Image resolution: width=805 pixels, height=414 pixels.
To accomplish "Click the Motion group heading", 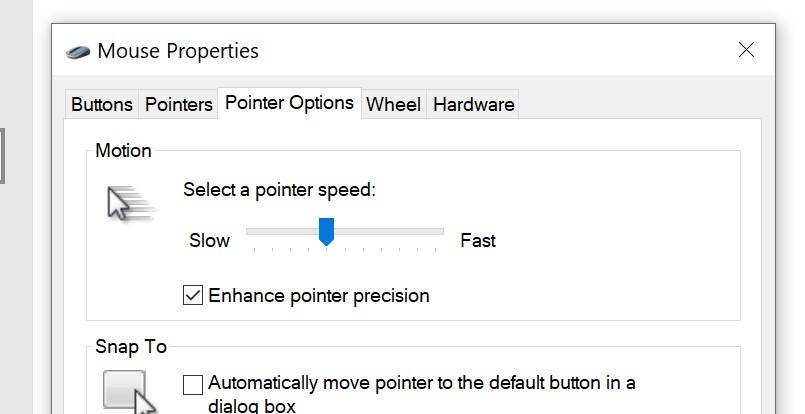I will point(123,151).
